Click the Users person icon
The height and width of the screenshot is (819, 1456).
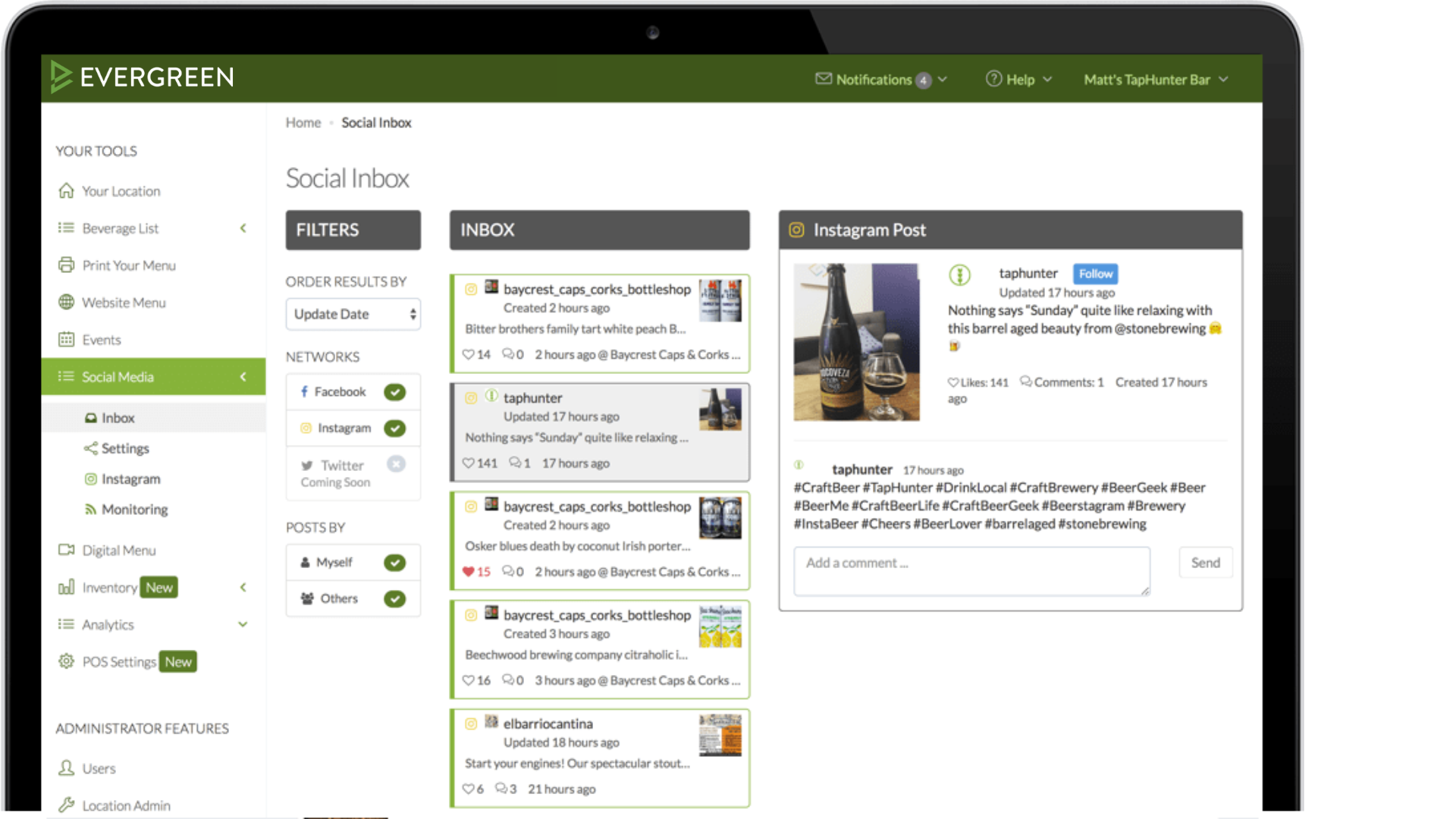(67, 767)
